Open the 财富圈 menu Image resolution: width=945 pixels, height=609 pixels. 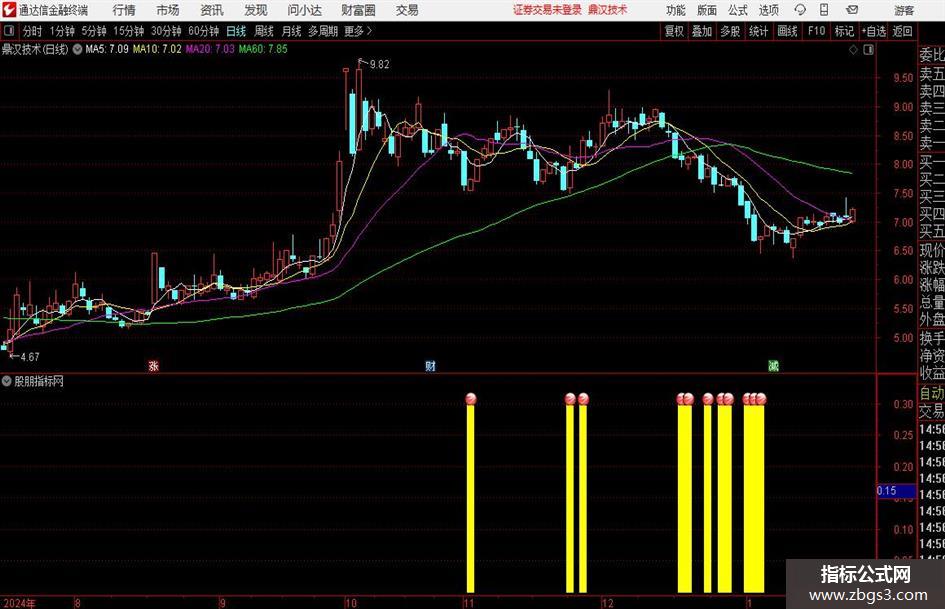point(358,10)
